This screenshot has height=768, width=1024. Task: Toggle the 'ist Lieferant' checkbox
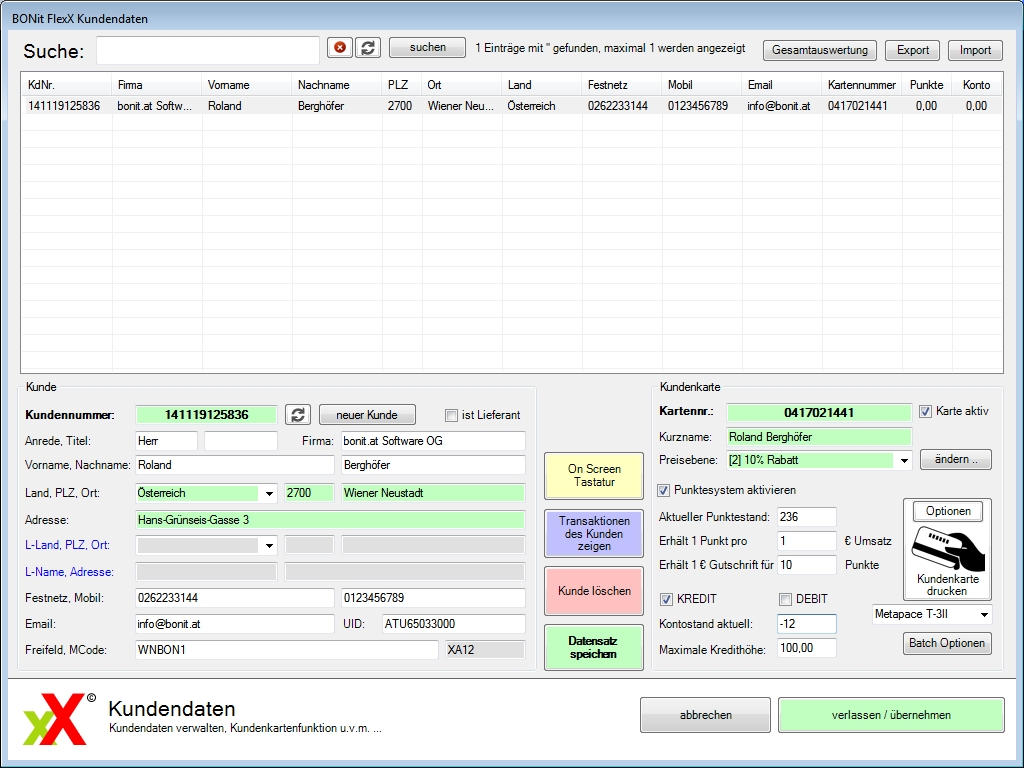(451, 415)
